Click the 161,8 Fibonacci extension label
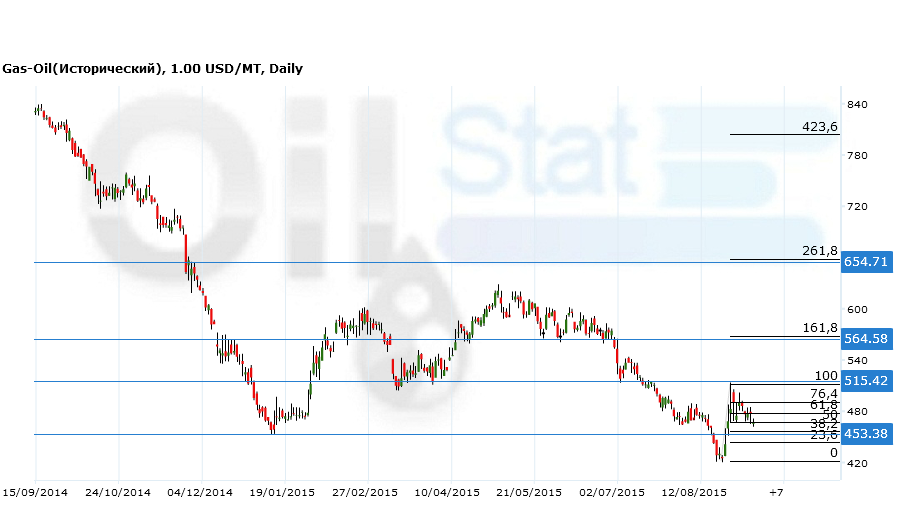This screenshot has height=509, width=909. coord(819,328)
